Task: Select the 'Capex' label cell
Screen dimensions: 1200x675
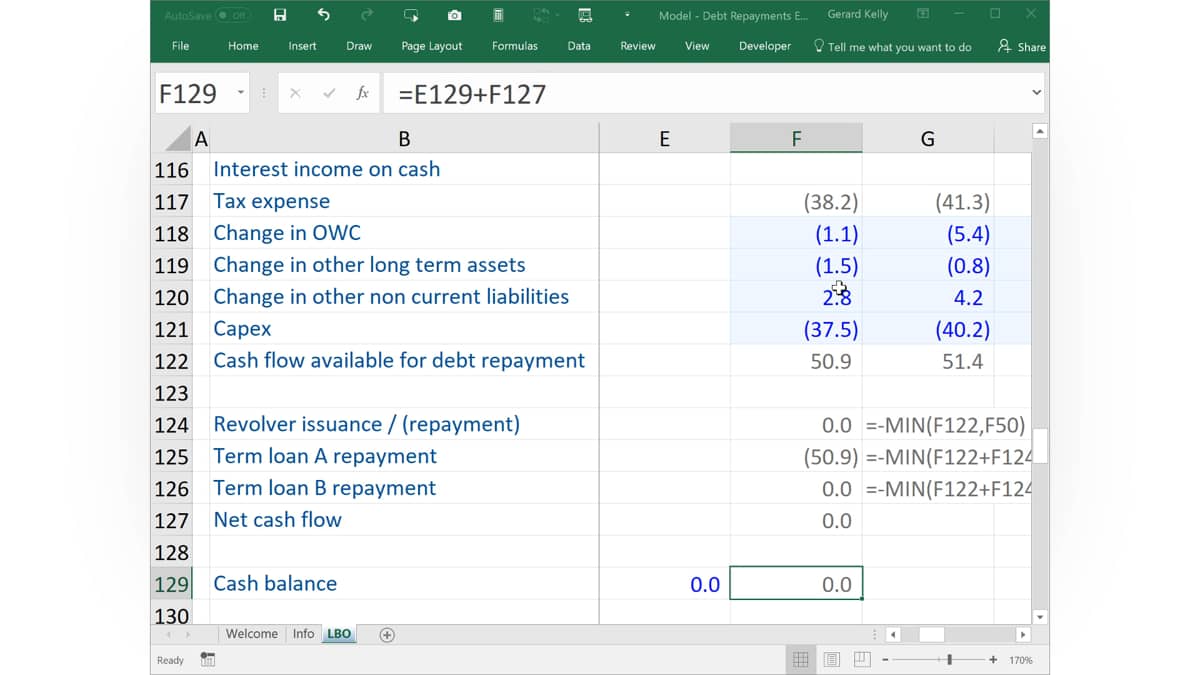Action: pyautogui.click(x=404, y=329)
